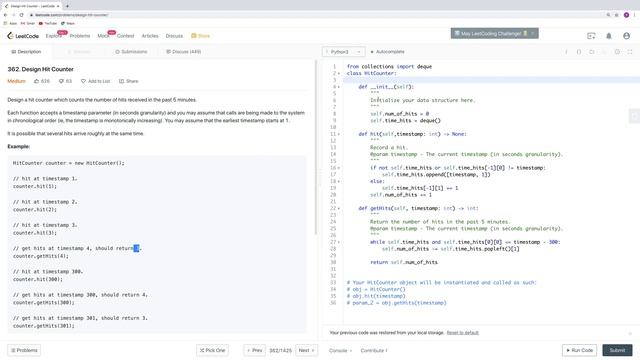Click the Run Code button
Viewport: 640px width, 360px height.
[579, 350]
